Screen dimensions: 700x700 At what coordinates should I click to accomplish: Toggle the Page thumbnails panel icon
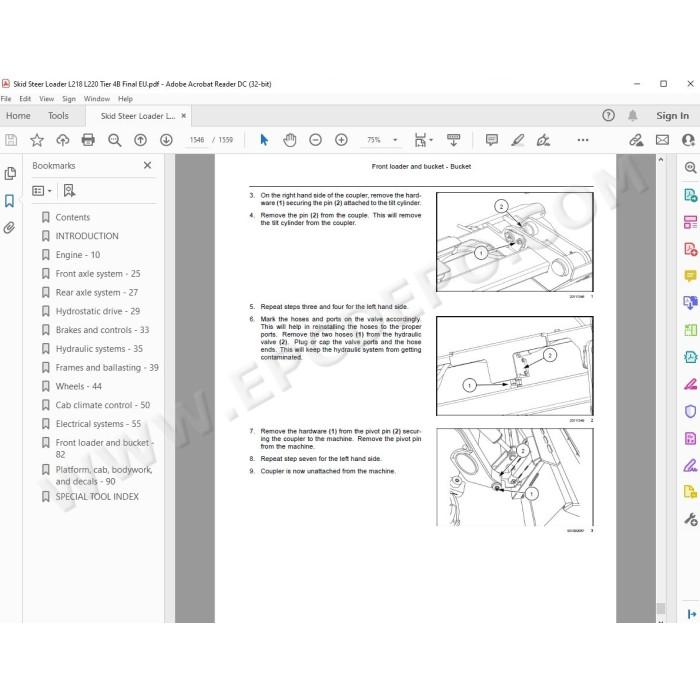(10, 173)
